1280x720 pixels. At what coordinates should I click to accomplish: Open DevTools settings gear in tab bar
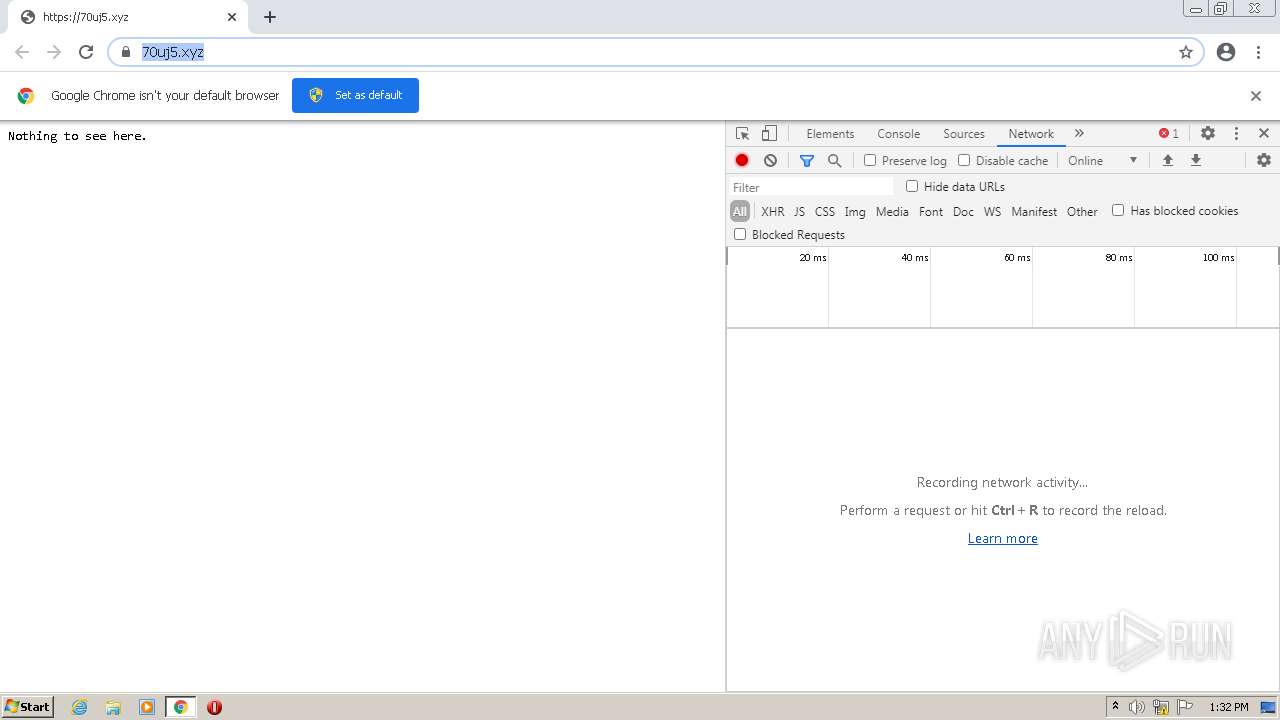pyautogui.click(x=1208, y=133)
